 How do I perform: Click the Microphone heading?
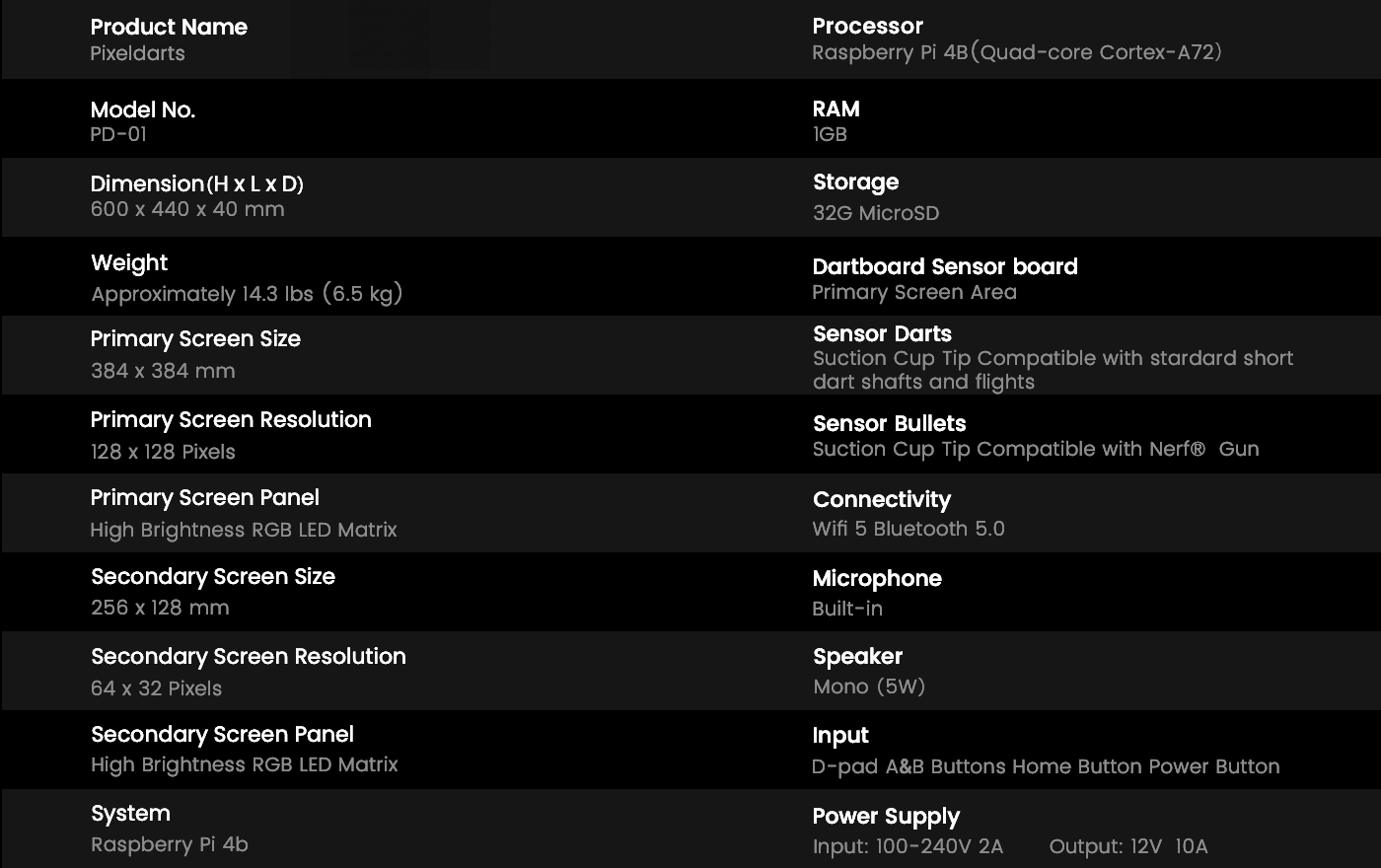tap(877, 578)
